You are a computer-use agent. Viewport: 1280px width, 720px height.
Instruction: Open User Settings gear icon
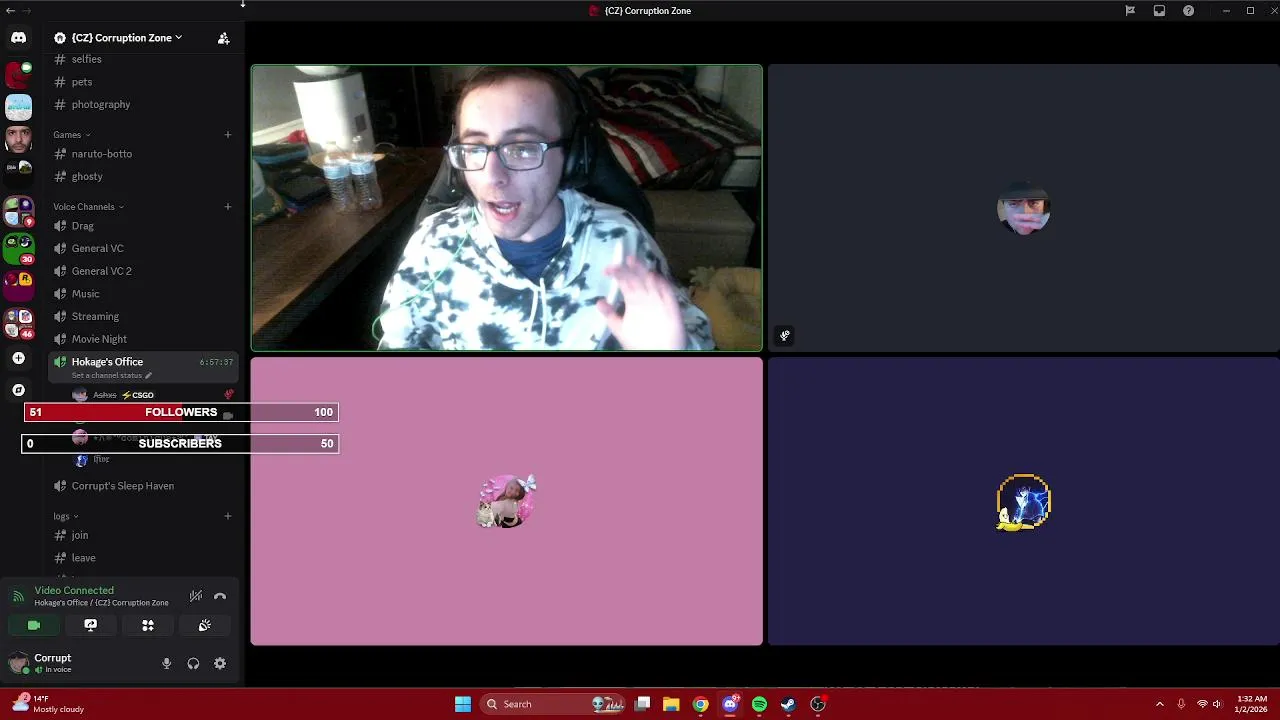pyautogui.click(x=220, y=663)
